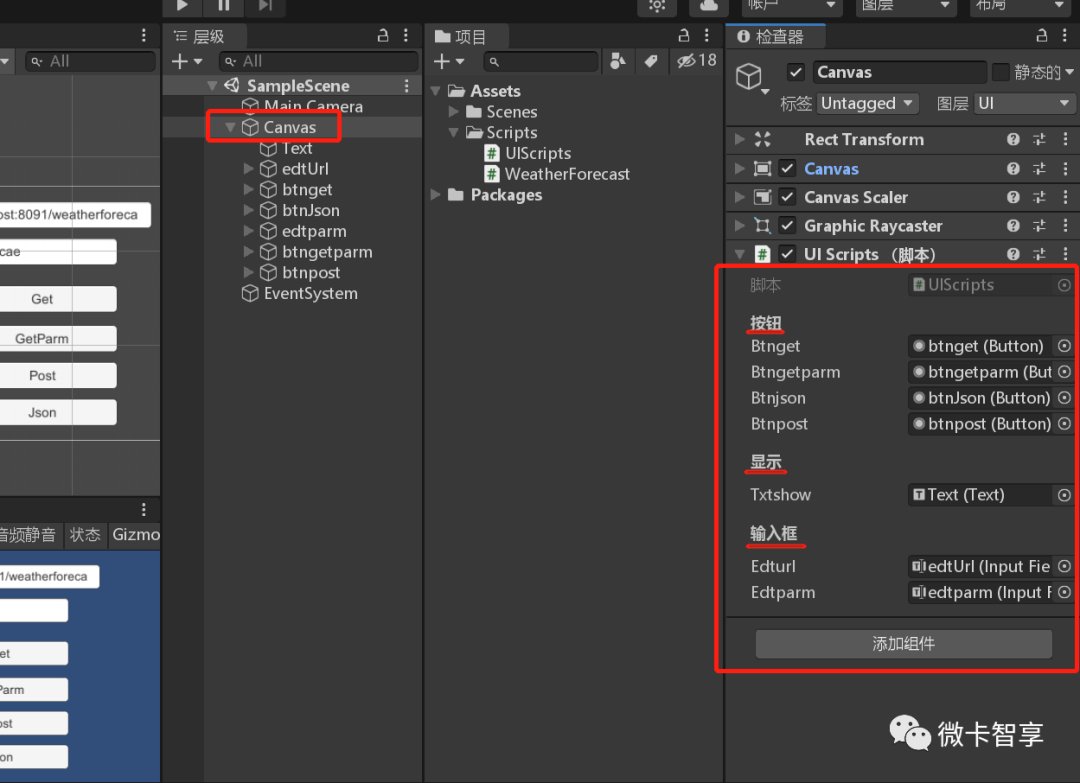
Task: Click the lock icon on the Project panel
Action: click(x=682, y=36)
